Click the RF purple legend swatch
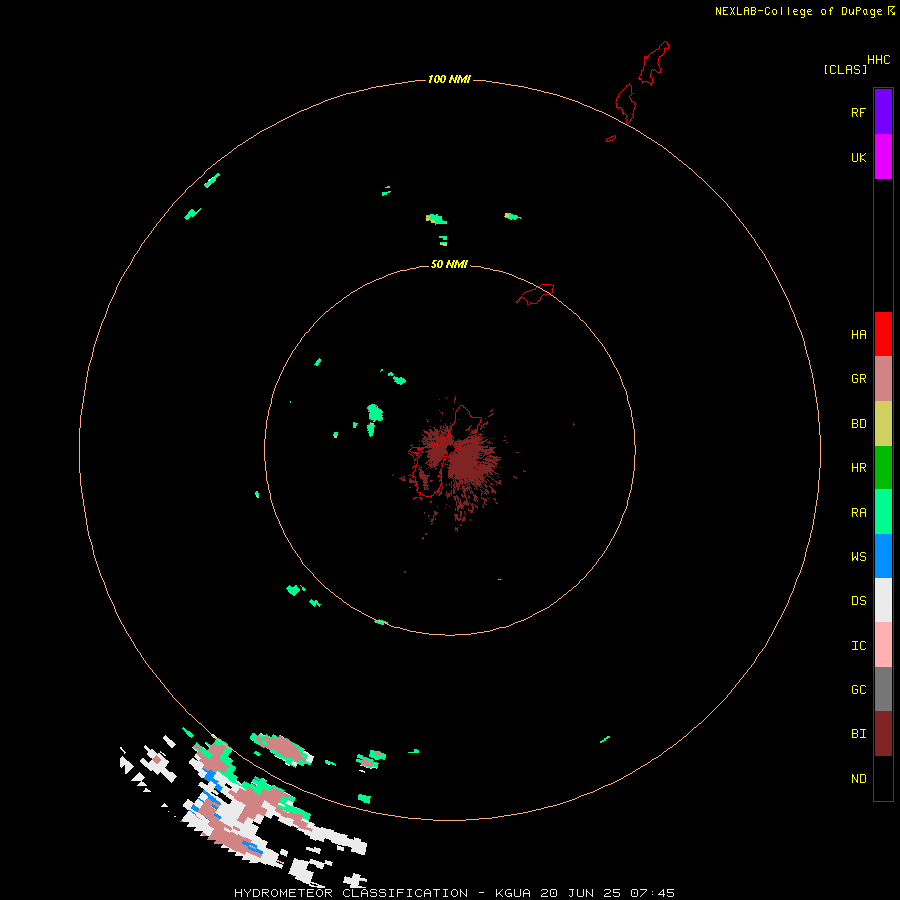The height and width of the screenshot is (900, 900). 883,111
